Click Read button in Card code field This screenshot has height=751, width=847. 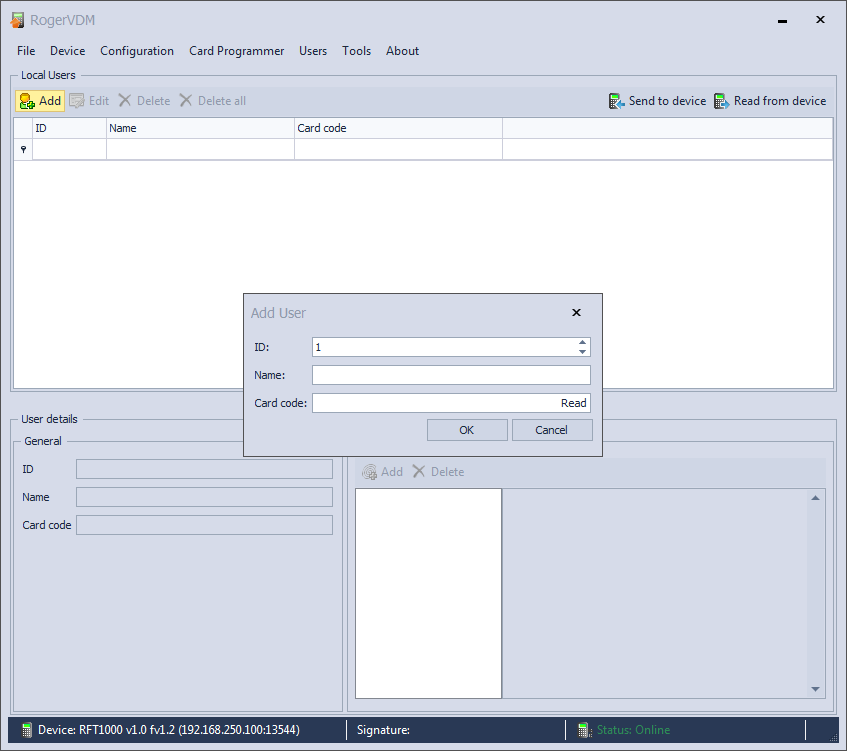(573, 403)
